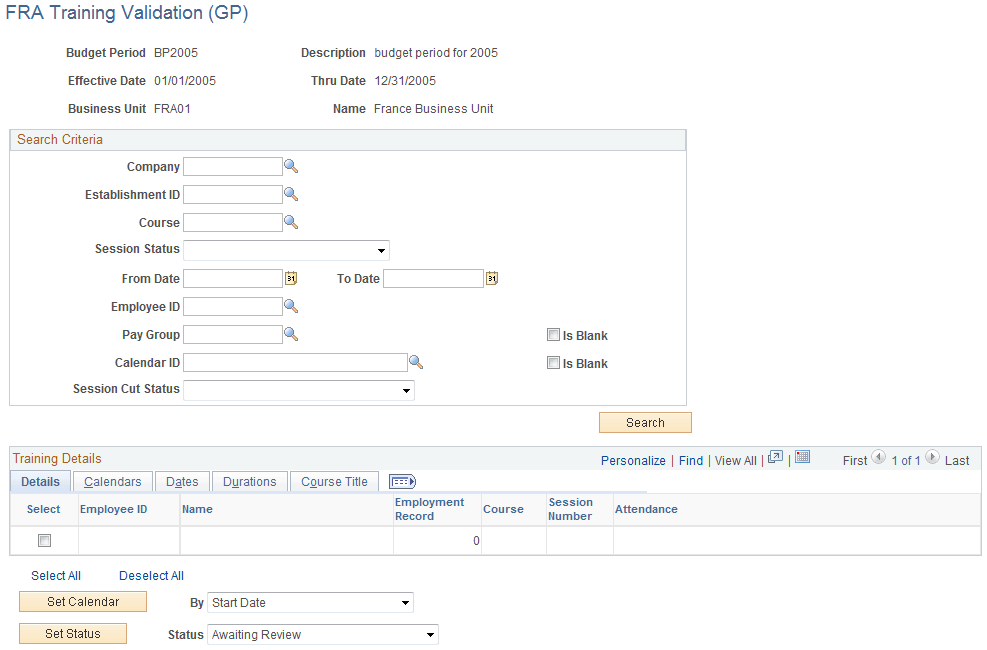
Task: Open the Calendar ID lookup prompt
Action: coord(417,362)
